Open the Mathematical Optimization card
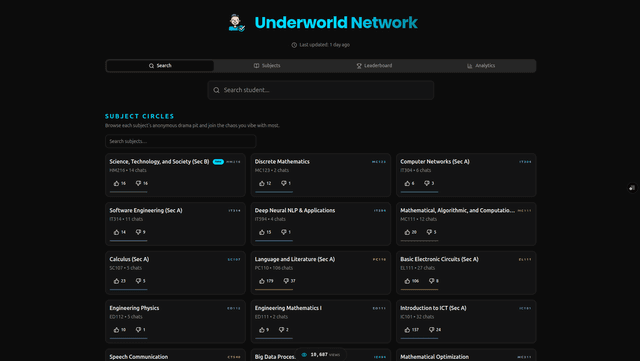Image resolution: width=640 pixels, height=361 pixels. (x=466, y=355)
